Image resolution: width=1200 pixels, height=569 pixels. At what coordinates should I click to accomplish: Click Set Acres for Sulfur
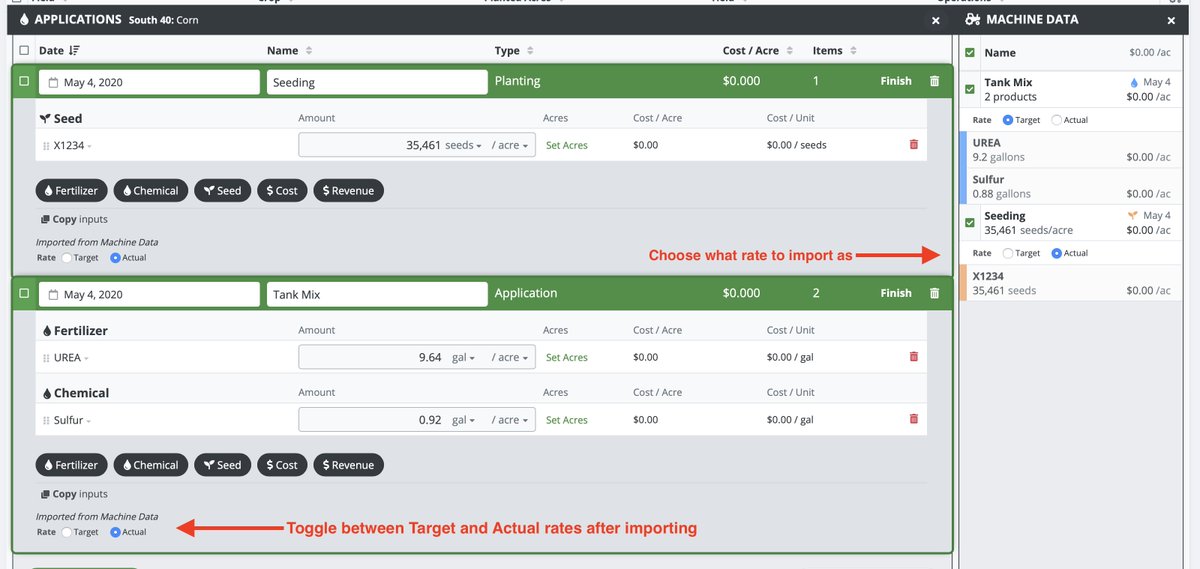click(x=567, y=420)
